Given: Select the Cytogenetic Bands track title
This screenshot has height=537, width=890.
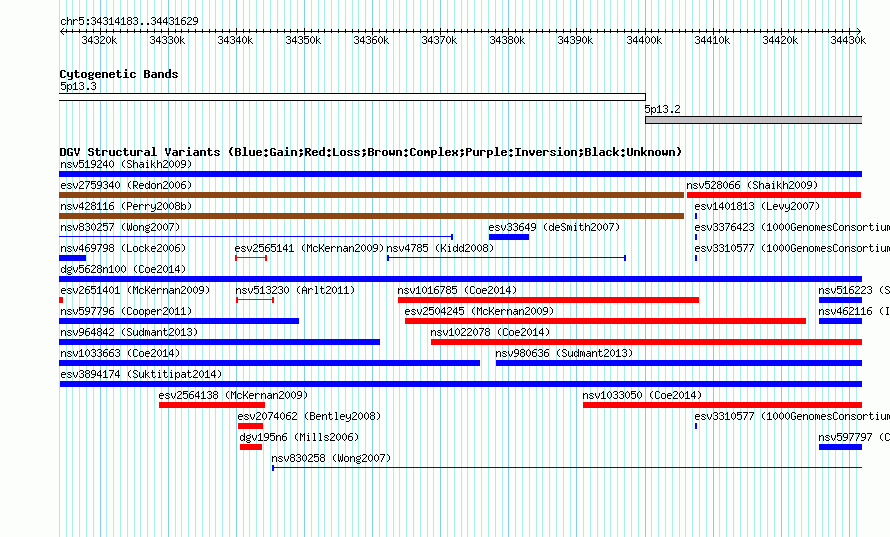Looking at the screenshot, I should pos(119,74).
